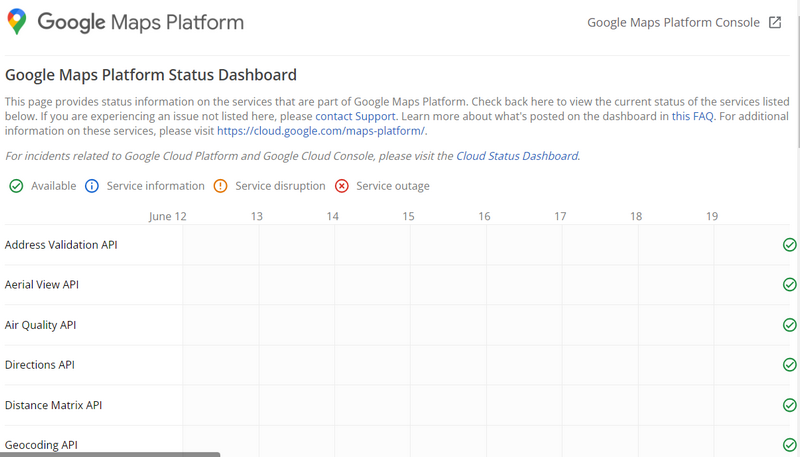
Task: Open the external link icon beside Console
Action: click(775, 22)
